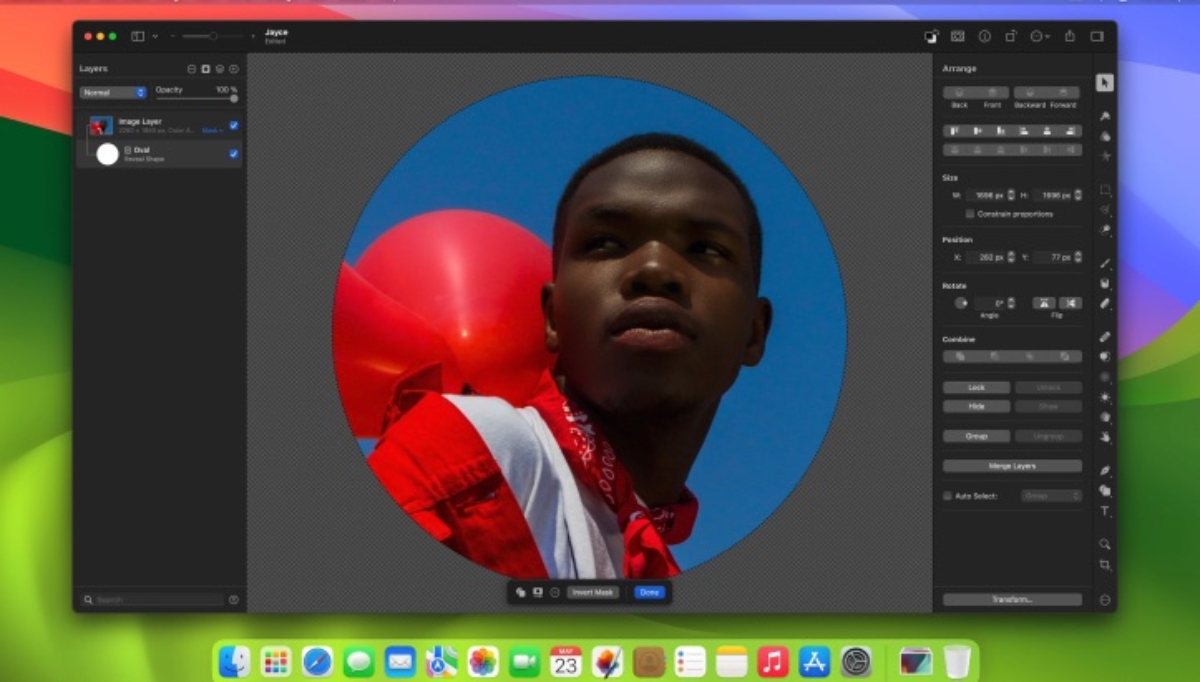
Task: Click the Flip horizontal icon
Action: pyautogui.click(x=1043, y=303)
